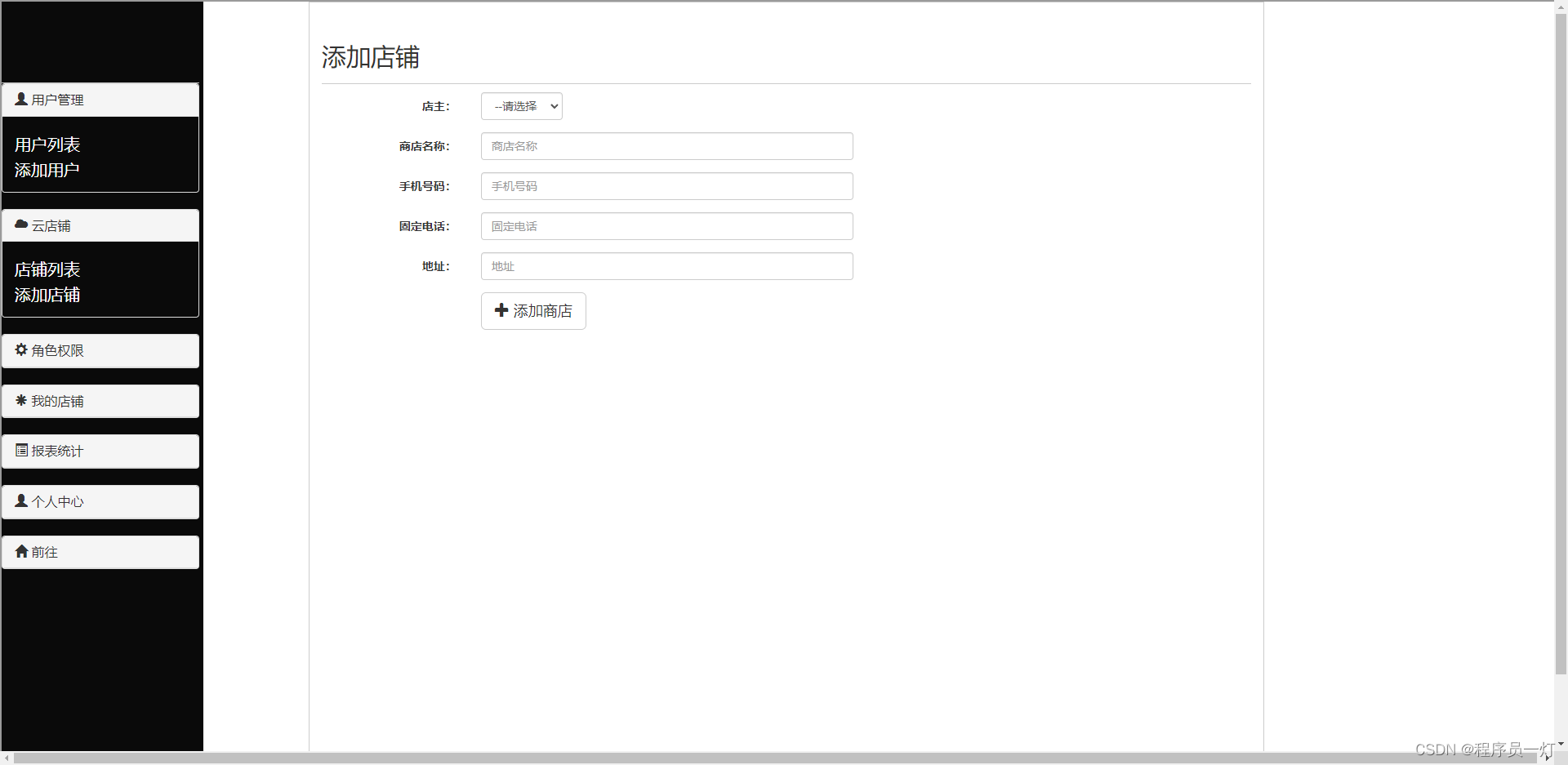Expand the 报表统计 sidebar section

100,451
